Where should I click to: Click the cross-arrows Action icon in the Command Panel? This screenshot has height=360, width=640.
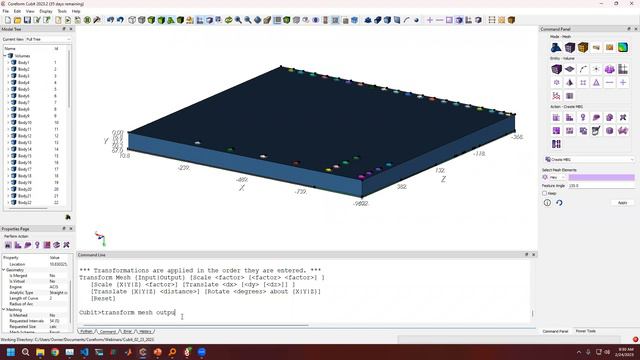(623, 118)
